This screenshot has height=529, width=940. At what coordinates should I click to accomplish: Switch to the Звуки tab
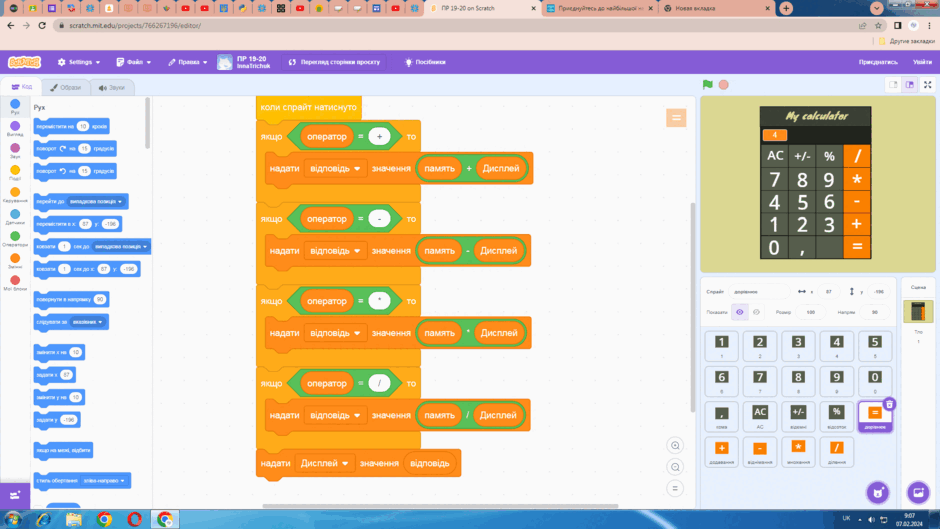tap(112, 88)
